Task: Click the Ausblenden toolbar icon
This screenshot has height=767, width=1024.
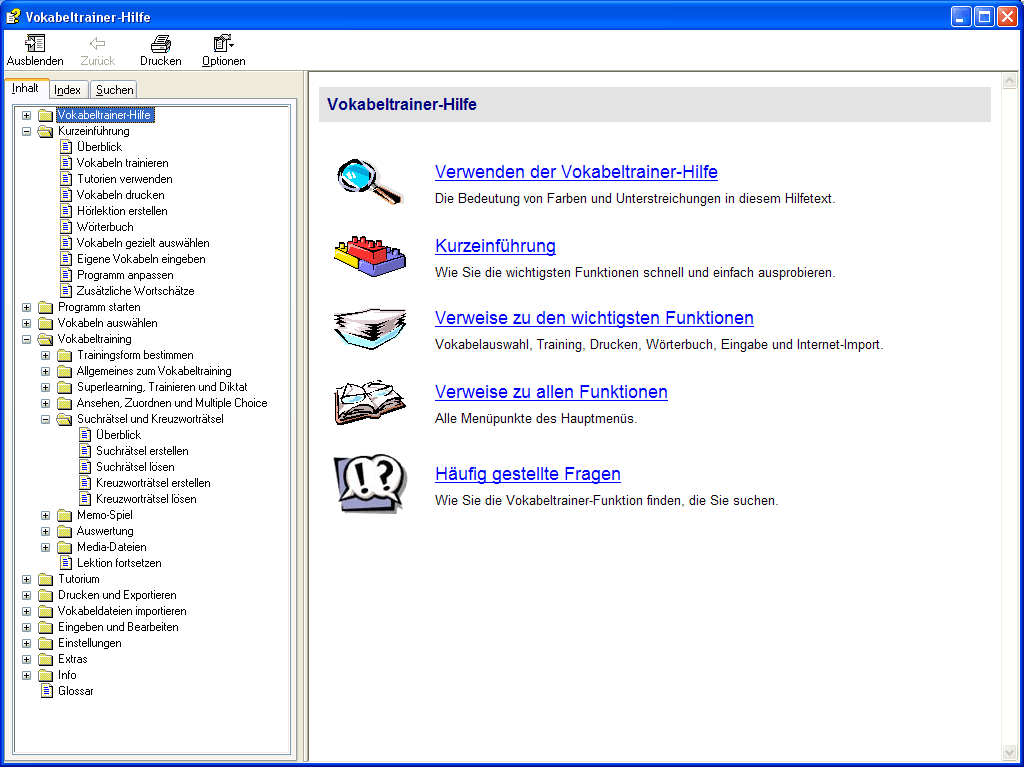Action: click(35, 43)
